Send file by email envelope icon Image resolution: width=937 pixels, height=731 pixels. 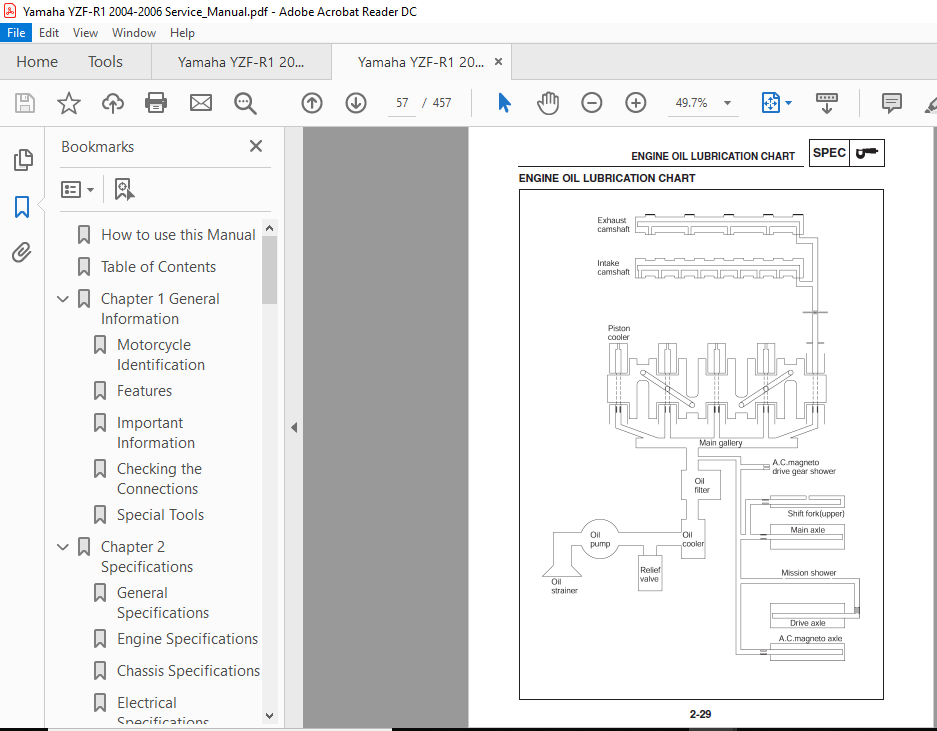pos(201,103)
